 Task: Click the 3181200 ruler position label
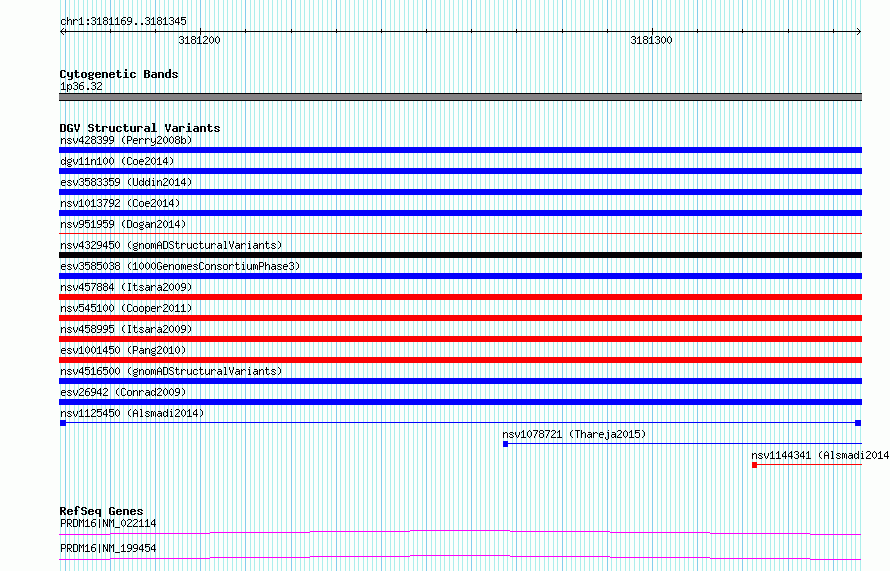click(x=199, y=40)
